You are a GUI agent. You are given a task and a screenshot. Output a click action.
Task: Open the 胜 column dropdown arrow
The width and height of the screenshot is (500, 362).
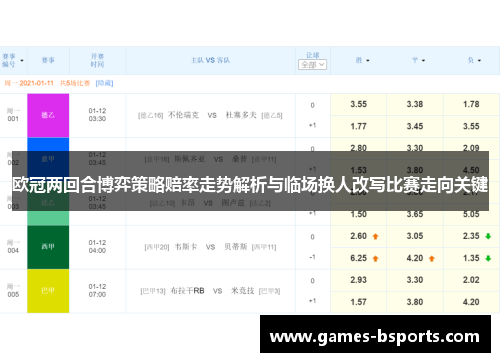368,61
